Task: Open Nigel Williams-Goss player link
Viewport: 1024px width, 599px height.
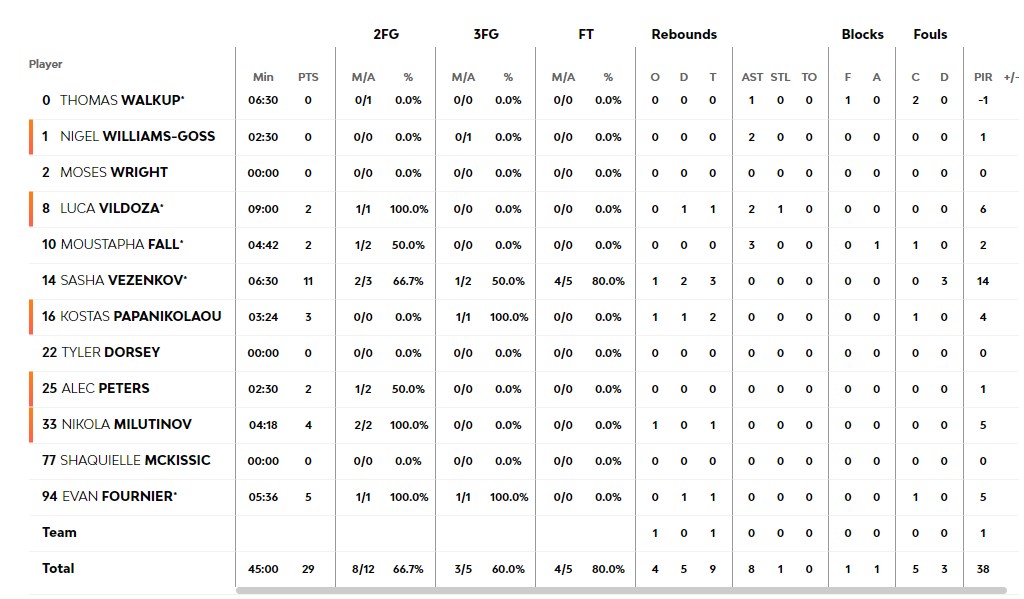Action: 137,136
